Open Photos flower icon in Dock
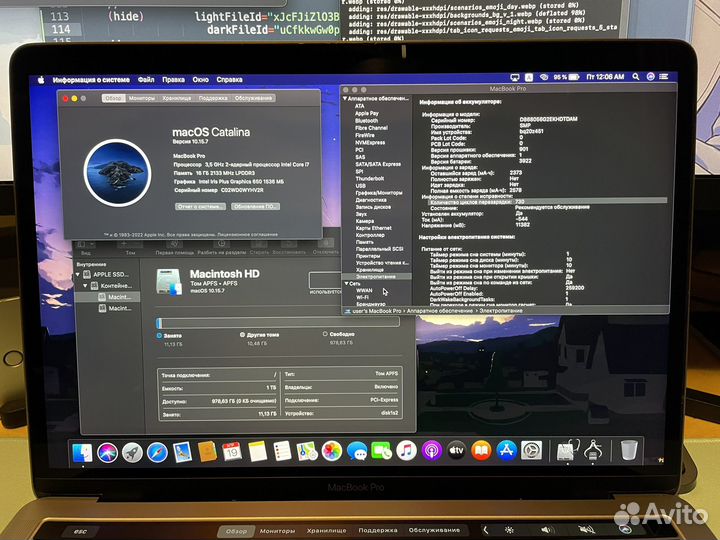The width and height of the screenshot is (720, 540). click(x=332, y=451)
